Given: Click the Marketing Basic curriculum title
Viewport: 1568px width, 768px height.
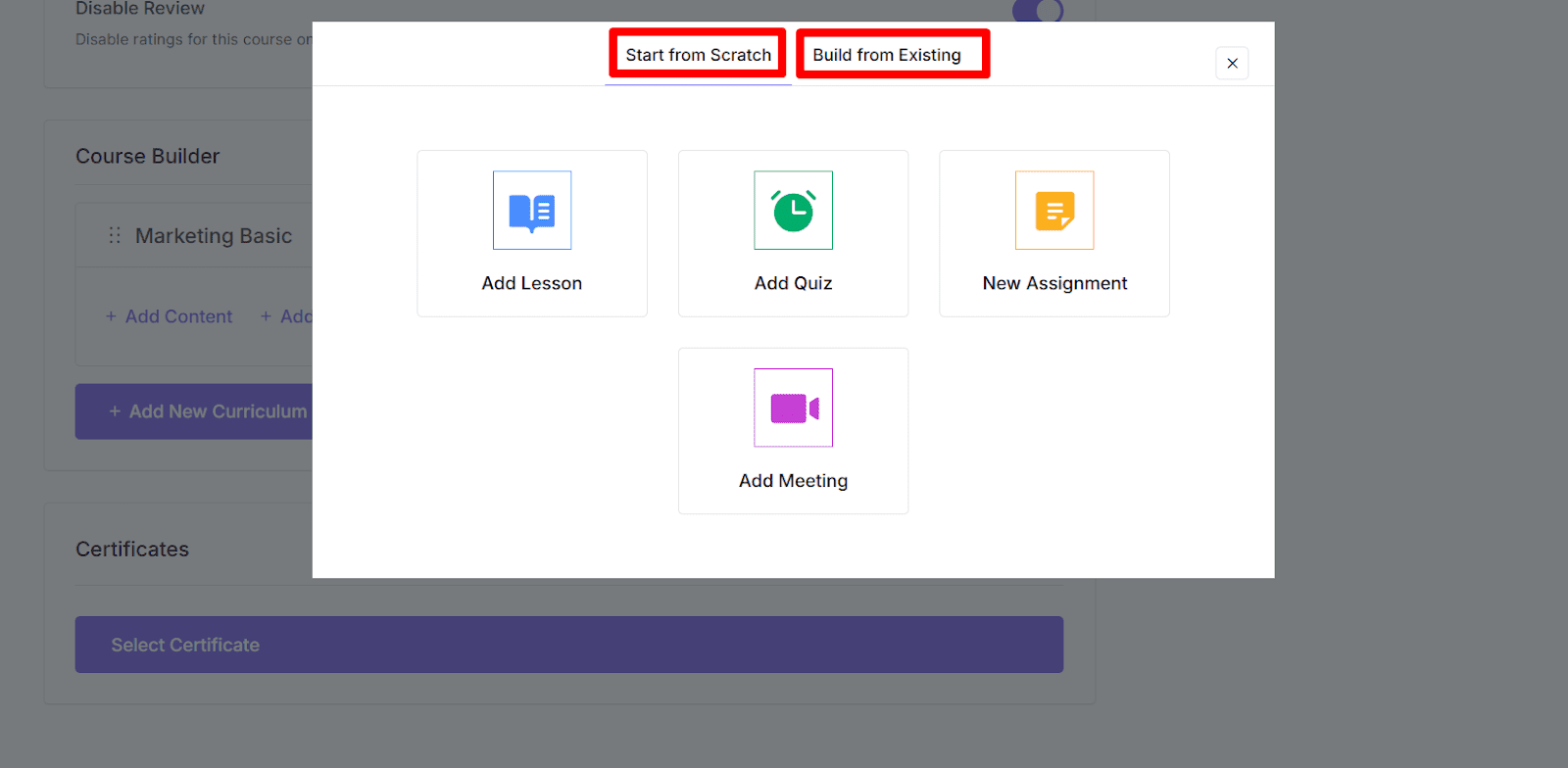Looking at the screenshot, I should pos(214,236).
